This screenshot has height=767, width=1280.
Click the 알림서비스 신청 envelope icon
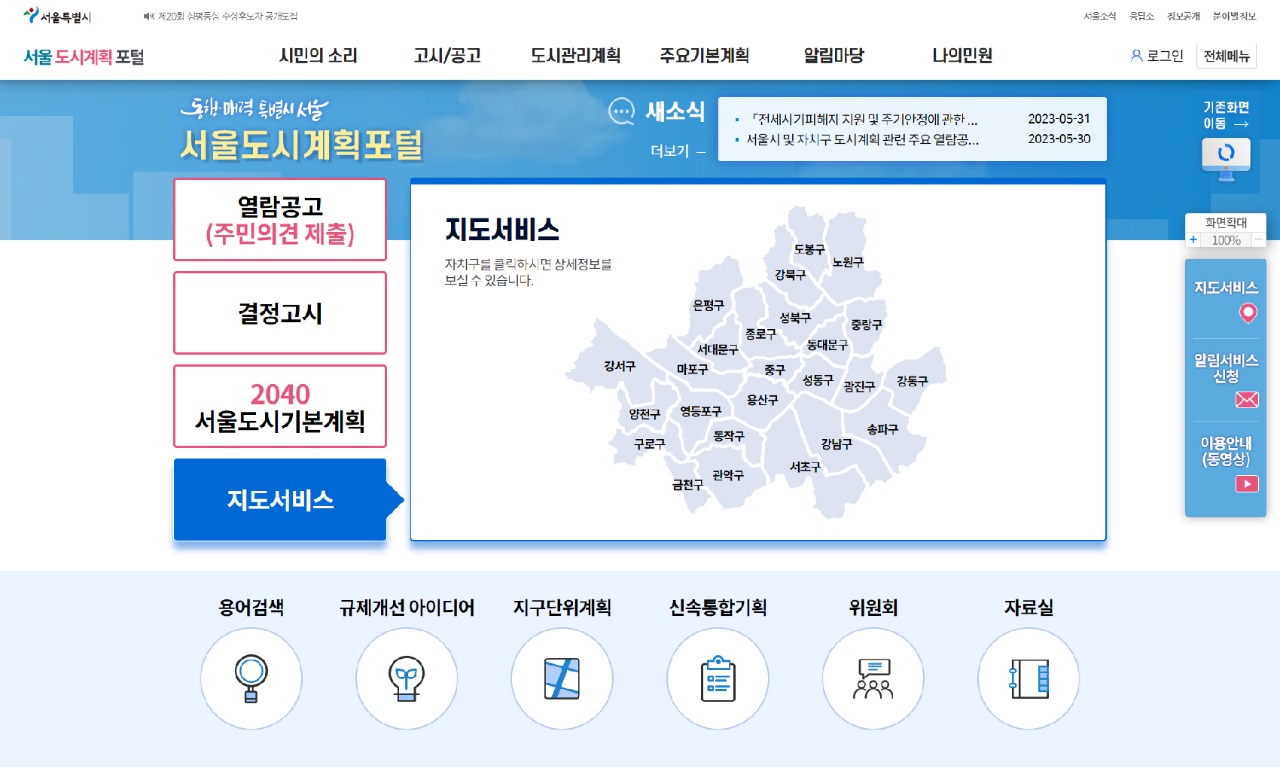pyautogui.click(x=1246, y=400)
